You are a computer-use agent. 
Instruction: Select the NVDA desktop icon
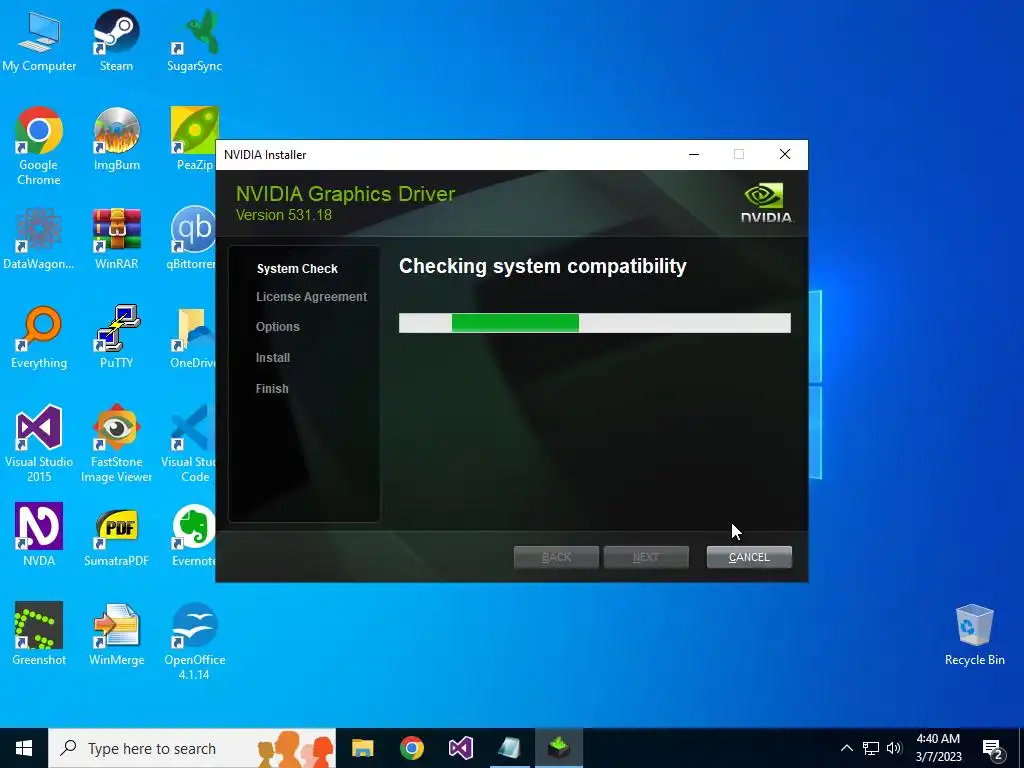pos(39,534)
